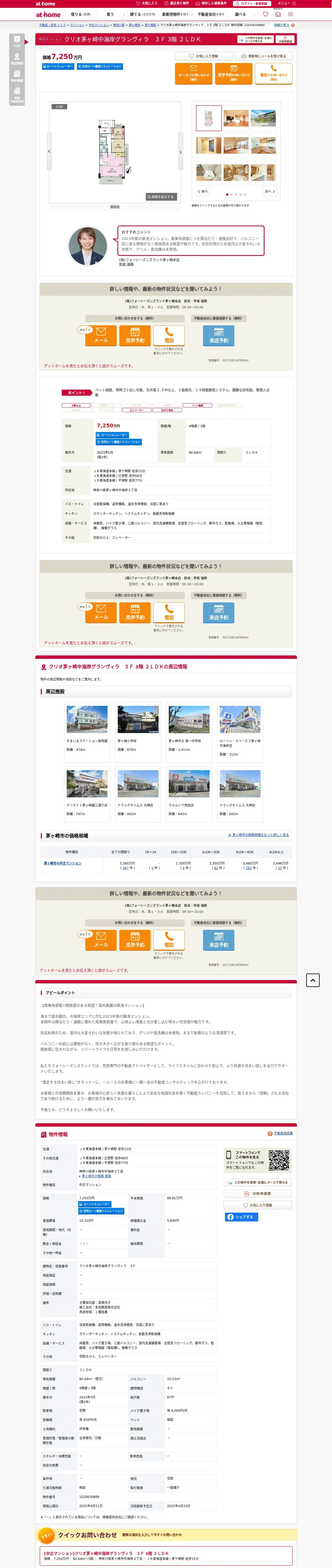Show the previous photo with the left arrow
Viewport: 332px width, 1568px height.
(x=49, y=151)
